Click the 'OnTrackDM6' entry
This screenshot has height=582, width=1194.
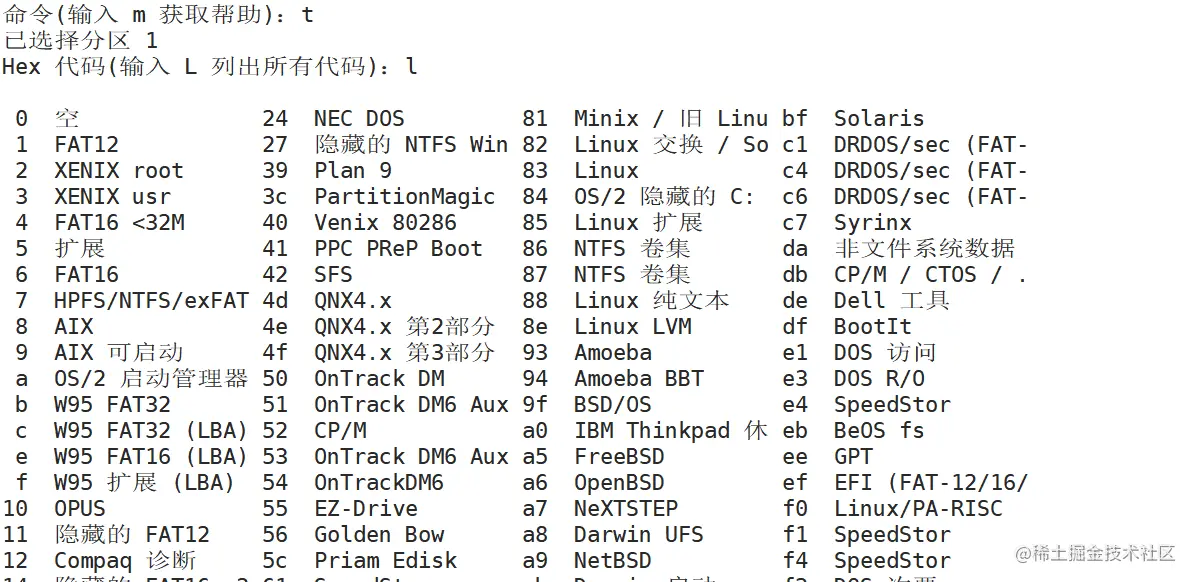378,482
